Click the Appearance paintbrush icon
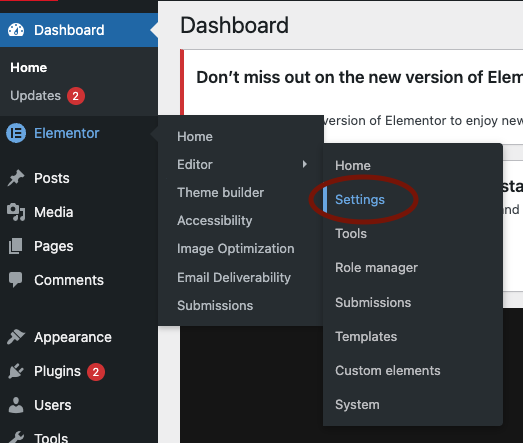The image size is (523, 443). tap(16, 337)
